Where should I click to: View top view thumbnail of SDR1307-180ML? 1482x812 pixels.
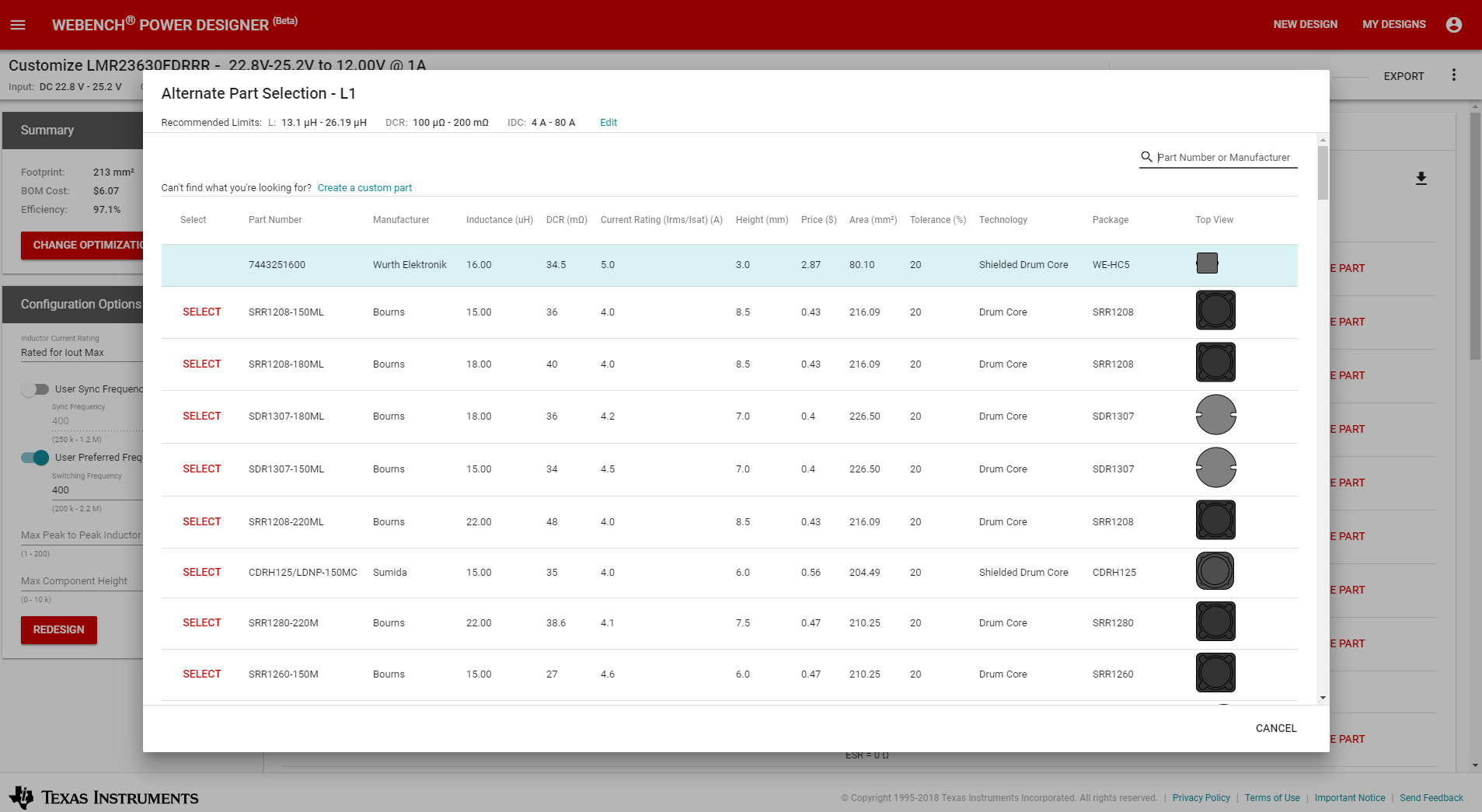coord(1215,414)
